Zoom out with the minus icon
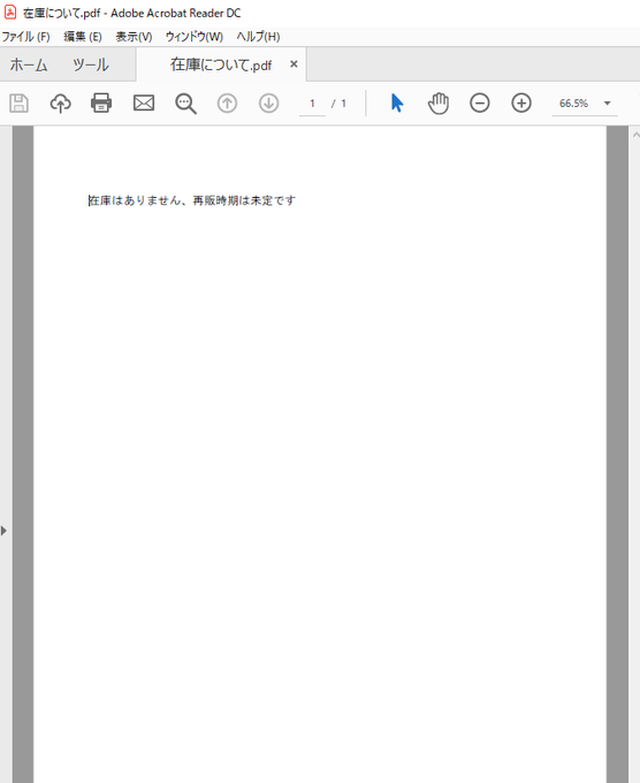Viewport: 640px width, 783px height. [480, 103]
